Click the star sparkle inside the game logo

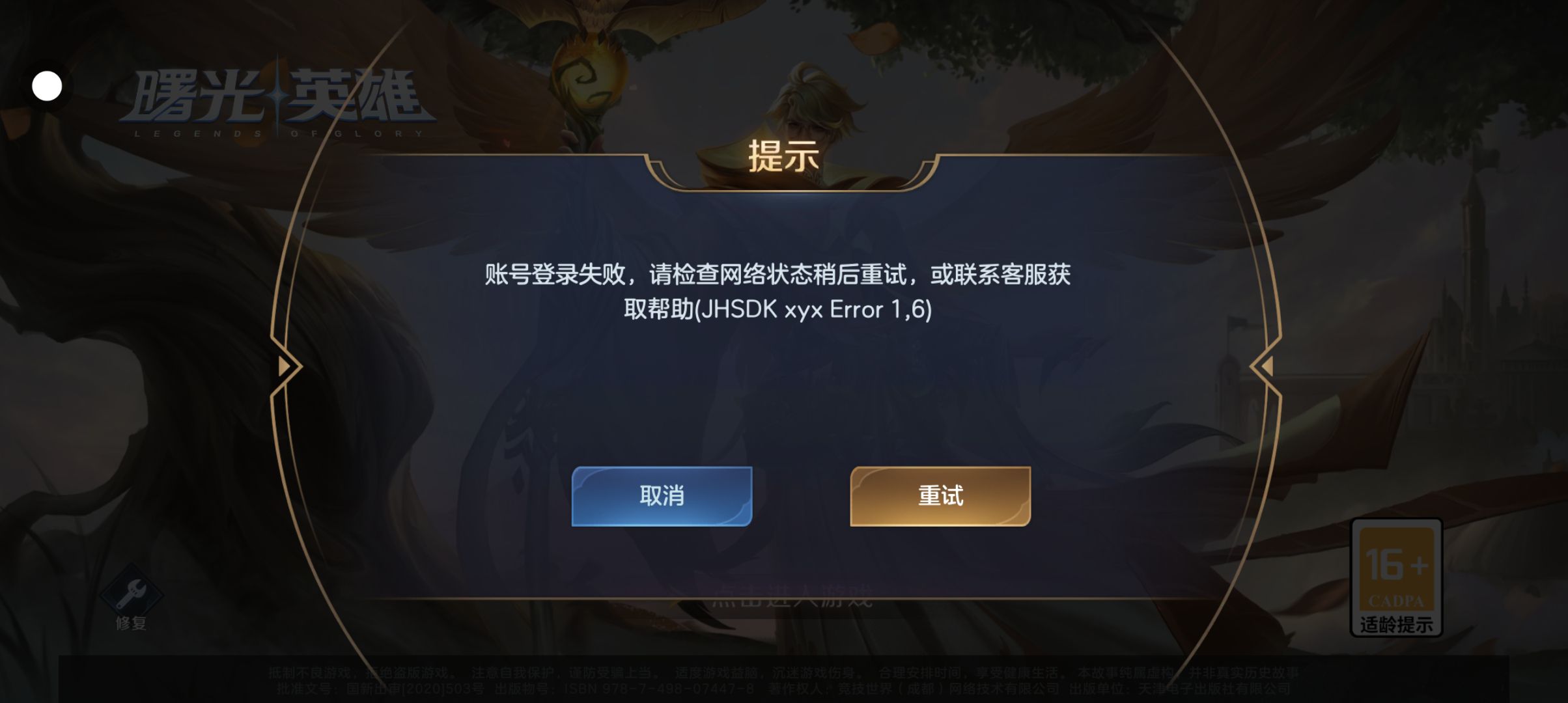tap(277, 96)
